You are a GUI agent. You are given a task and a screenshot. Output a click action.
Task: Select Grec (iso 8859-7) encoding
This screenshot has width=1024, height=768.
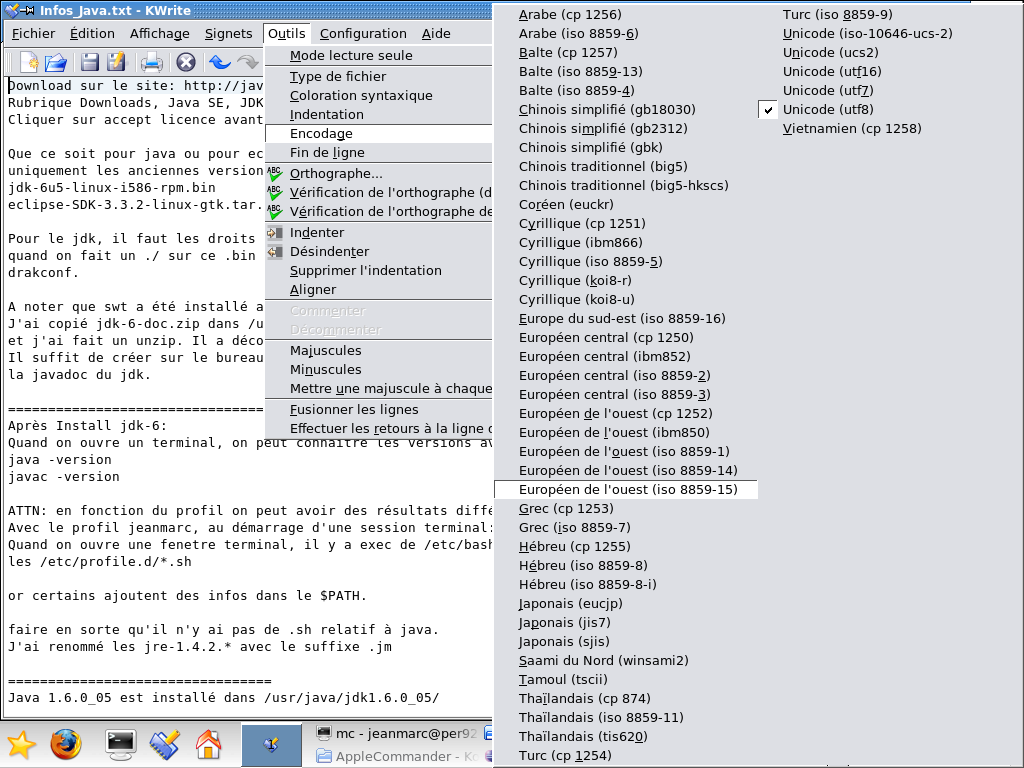[626, 527]
